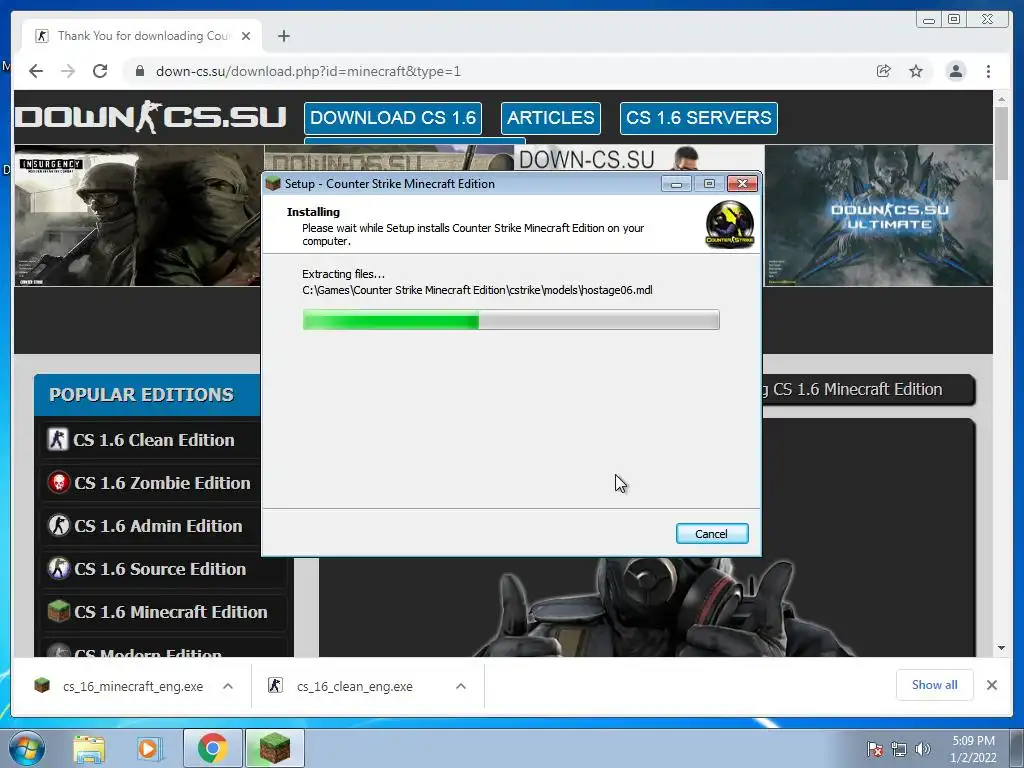
Task: Click the 'CS 1.6 Minecraft Edition' page heading
Action: pyautogui.click(x=857, y=389)
